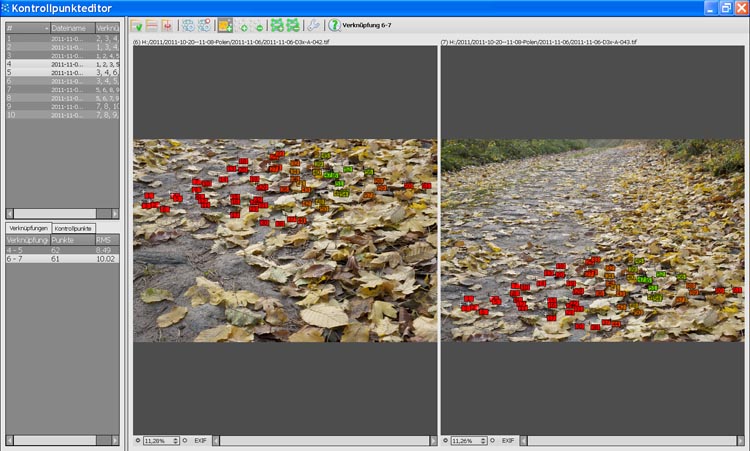Switch to the Kontrollpunkte tab
Viewport: 750px width, 451px height.
(x=74, y=229)
